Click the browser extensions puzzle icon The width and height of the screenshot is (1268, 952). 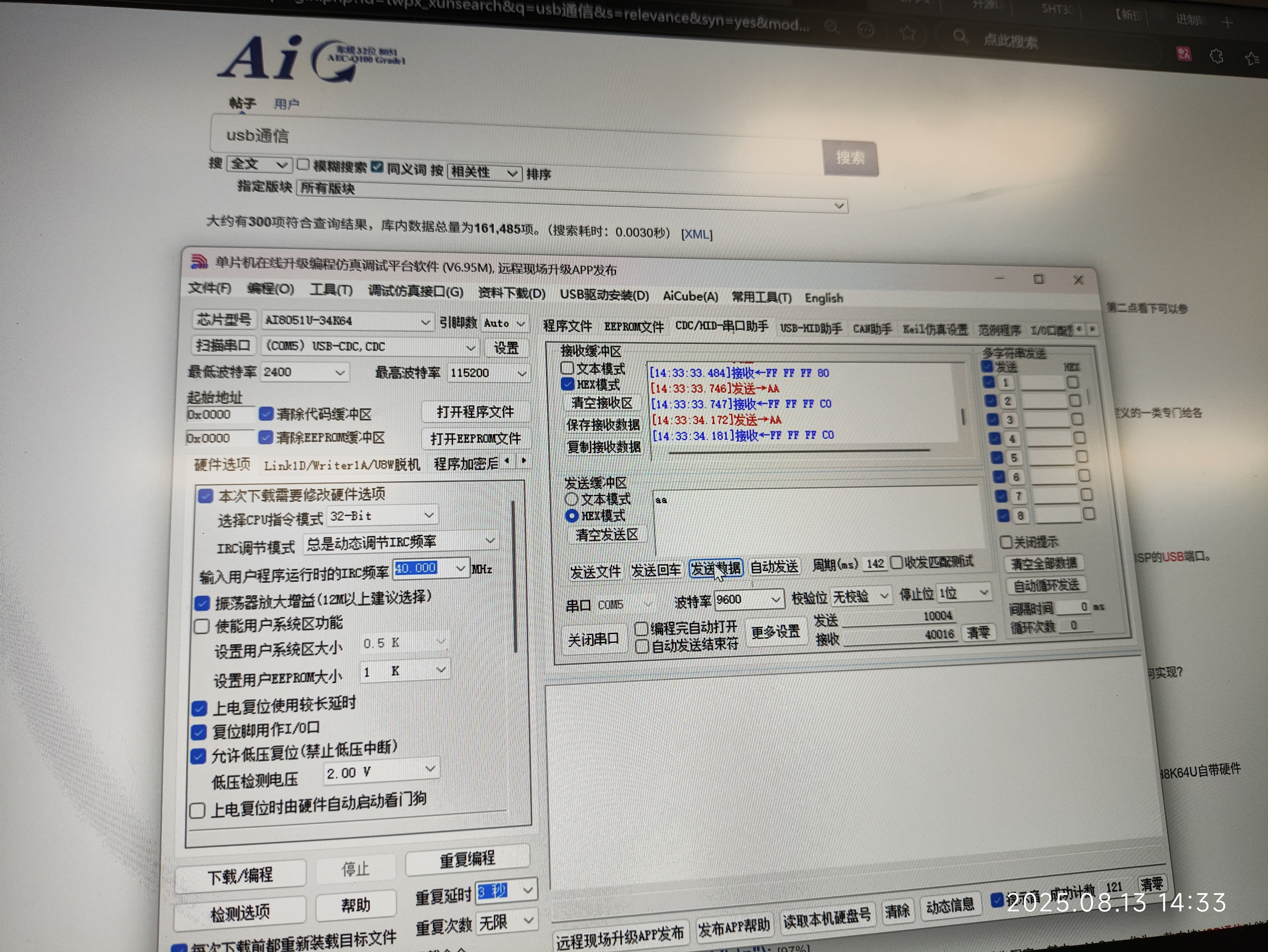1216,56
